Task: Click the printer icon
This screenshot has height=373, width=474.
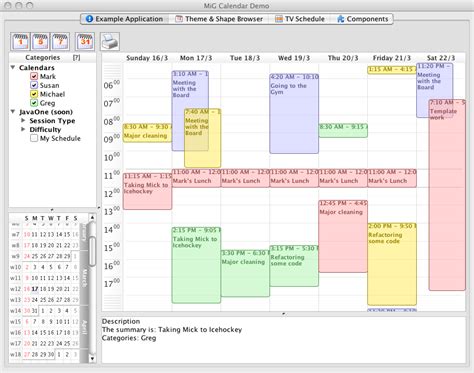Action: pos(110,42)
